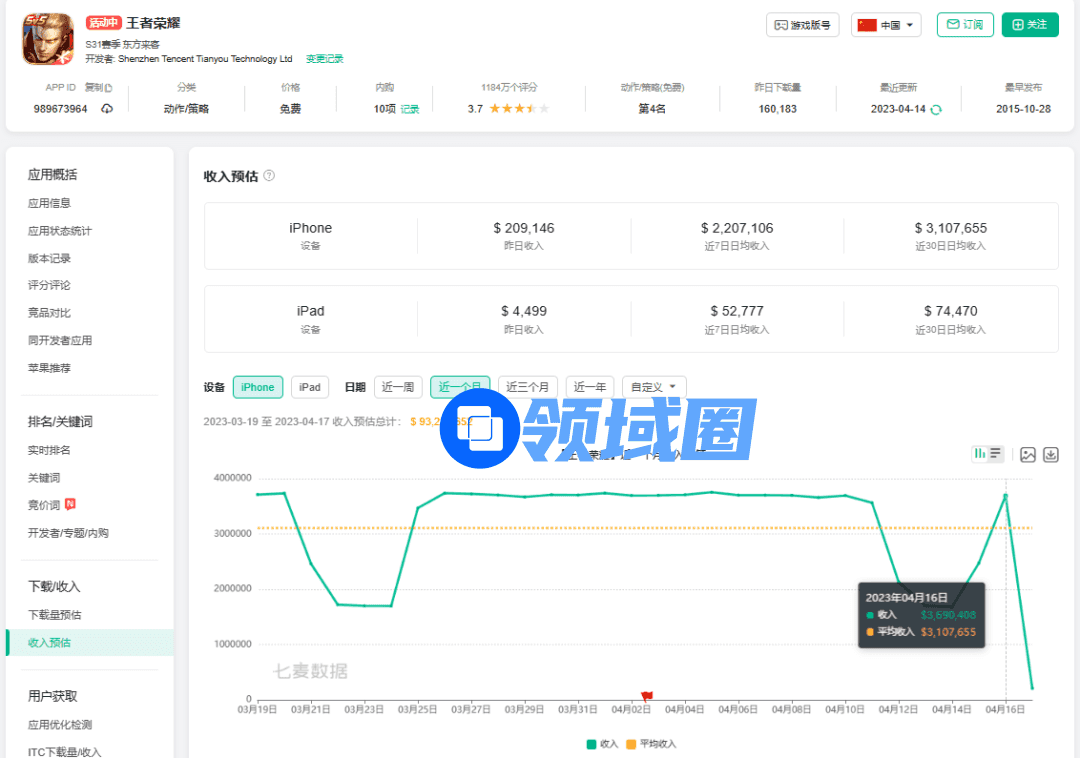
Task: Open 关键词 in sidebar menu
Action: [x=44, y=478]
